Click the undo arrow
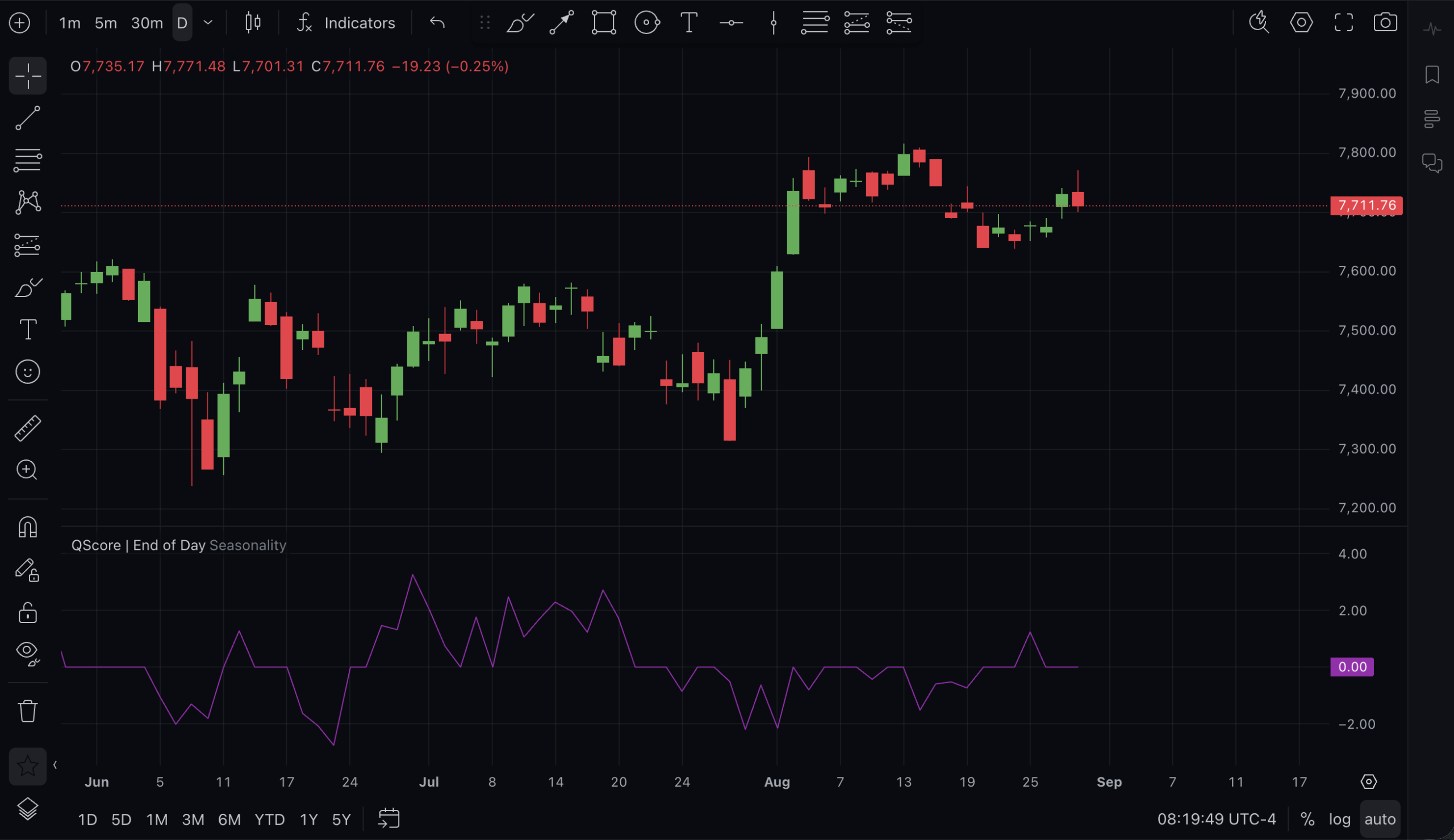This screenshot has width=1454, height=840. click(x=437, y=23)
